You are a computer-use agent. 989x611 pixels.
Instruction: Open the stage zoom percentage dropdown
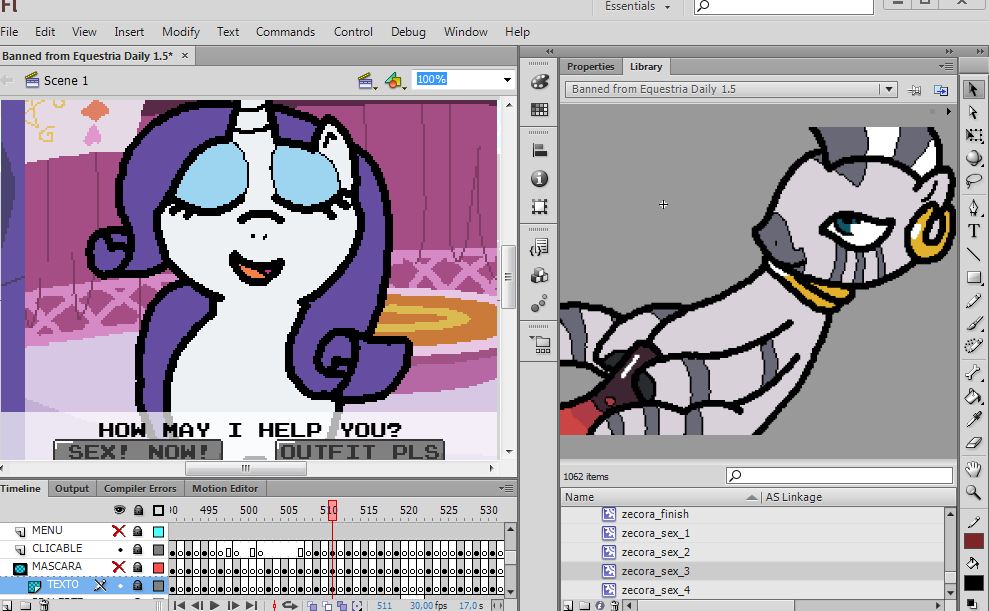507,80
